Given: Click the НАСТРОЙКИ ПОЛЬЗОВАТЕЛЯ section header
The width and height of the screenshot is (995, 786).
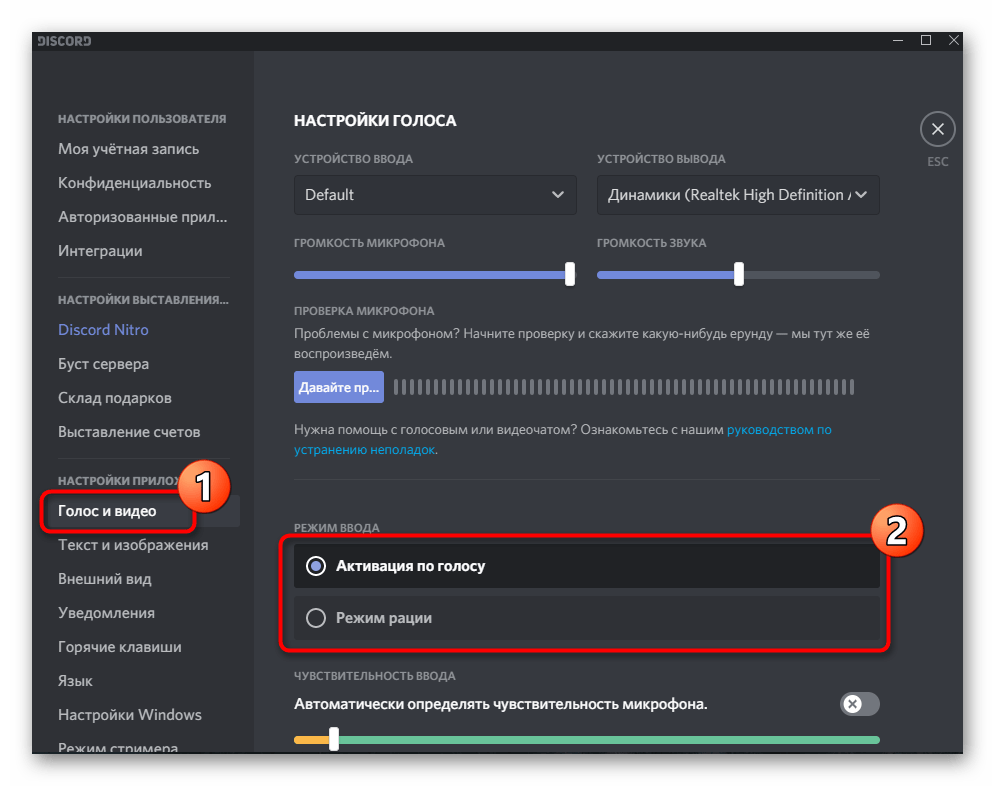Looking at the screenshot, I should (x=142, y=119).
